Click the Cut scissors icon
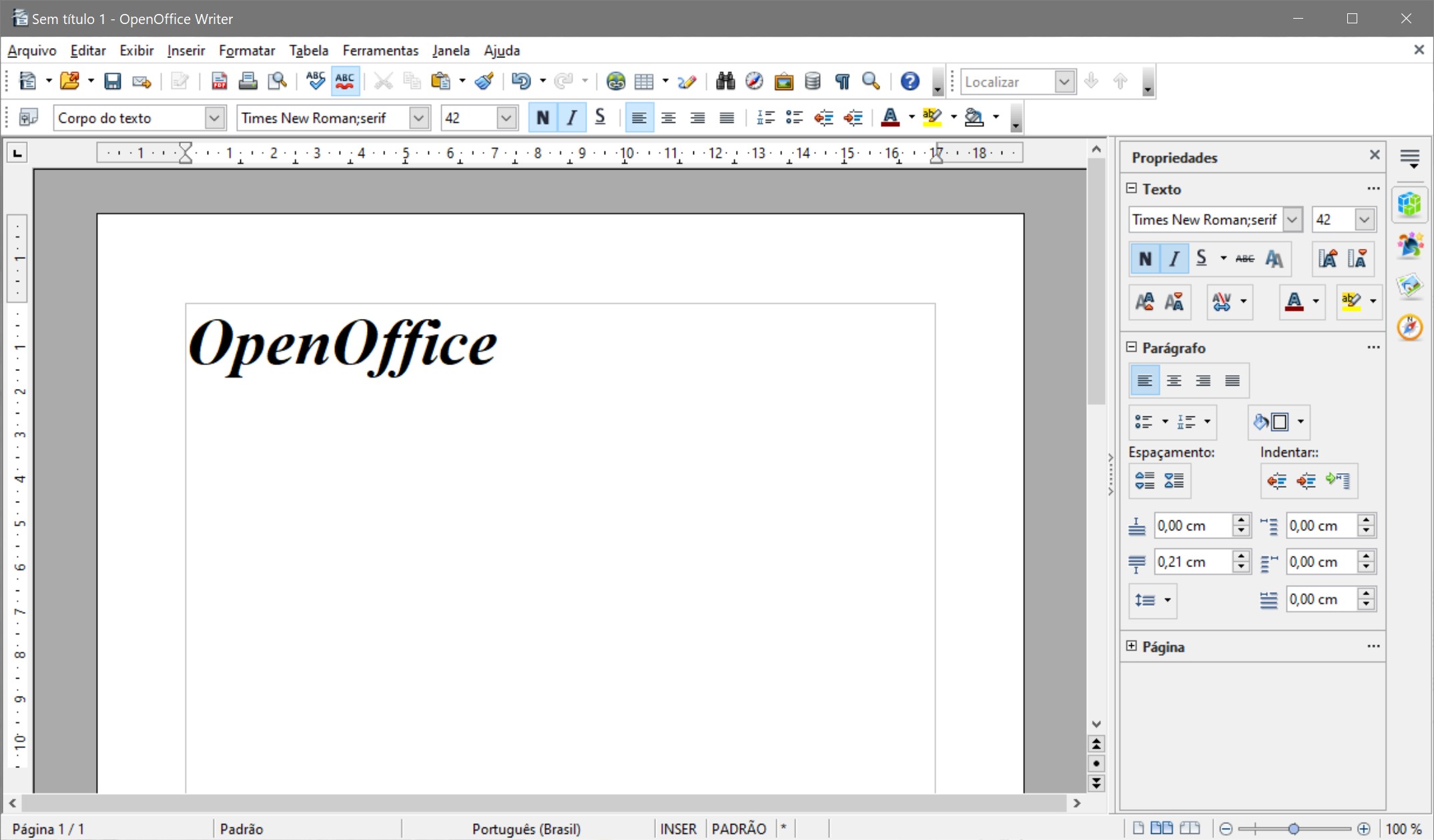 (x=383, y=81)
